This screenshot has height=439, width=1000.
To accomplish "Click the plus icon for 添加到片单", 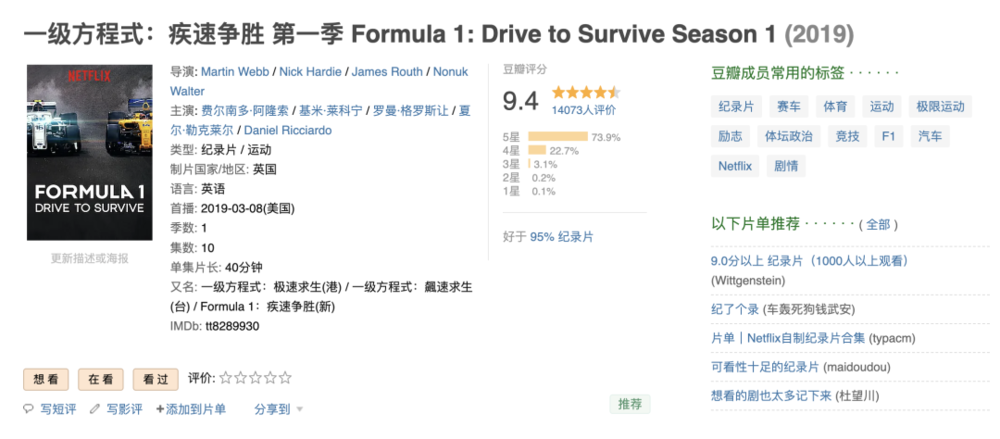I will [x=160, y=409].
